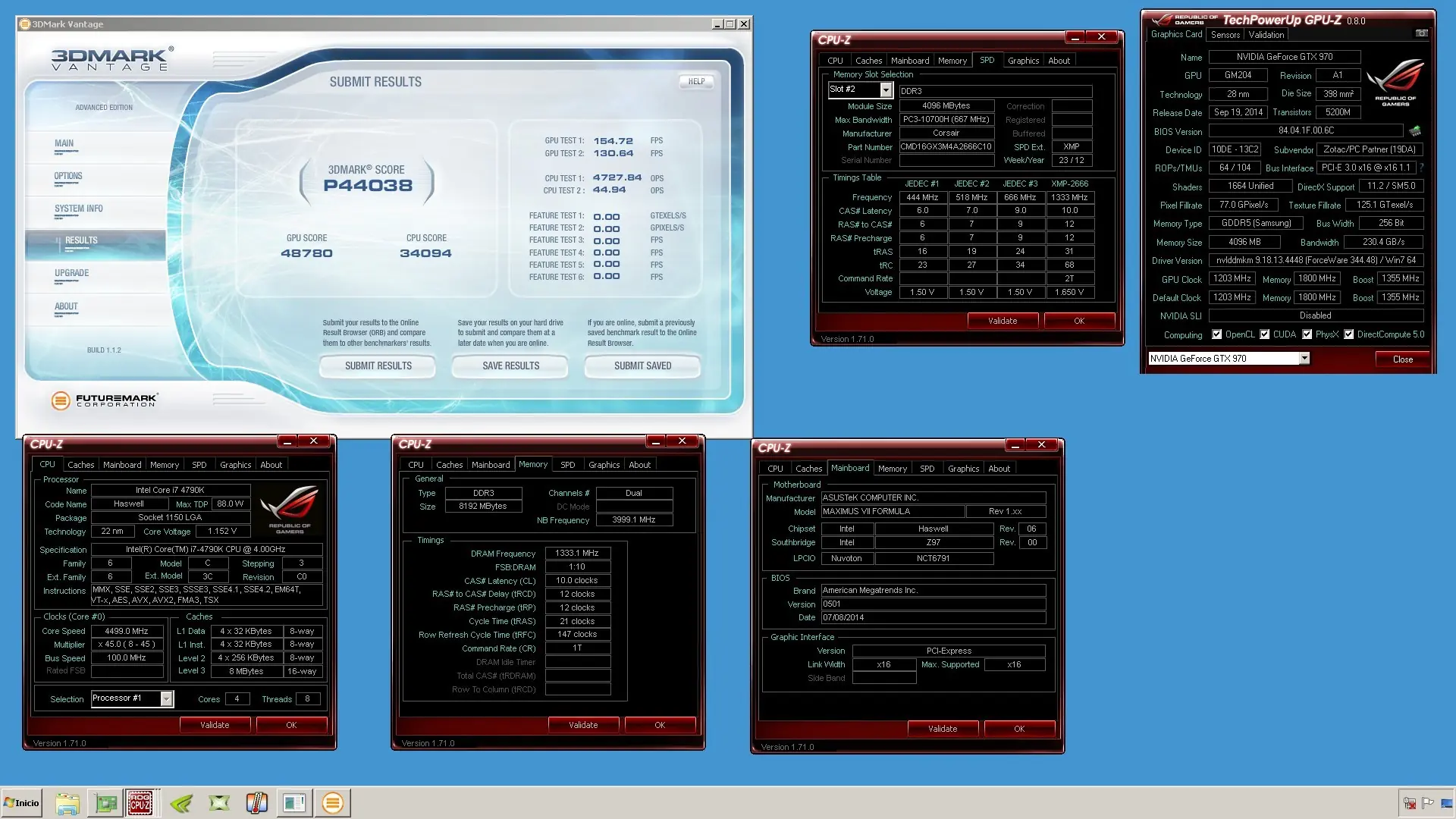The width and height of the screenshot is (1456, 819).
Task: Click OK in CPU-Z processor window
Action: click(x=291, y=725)
